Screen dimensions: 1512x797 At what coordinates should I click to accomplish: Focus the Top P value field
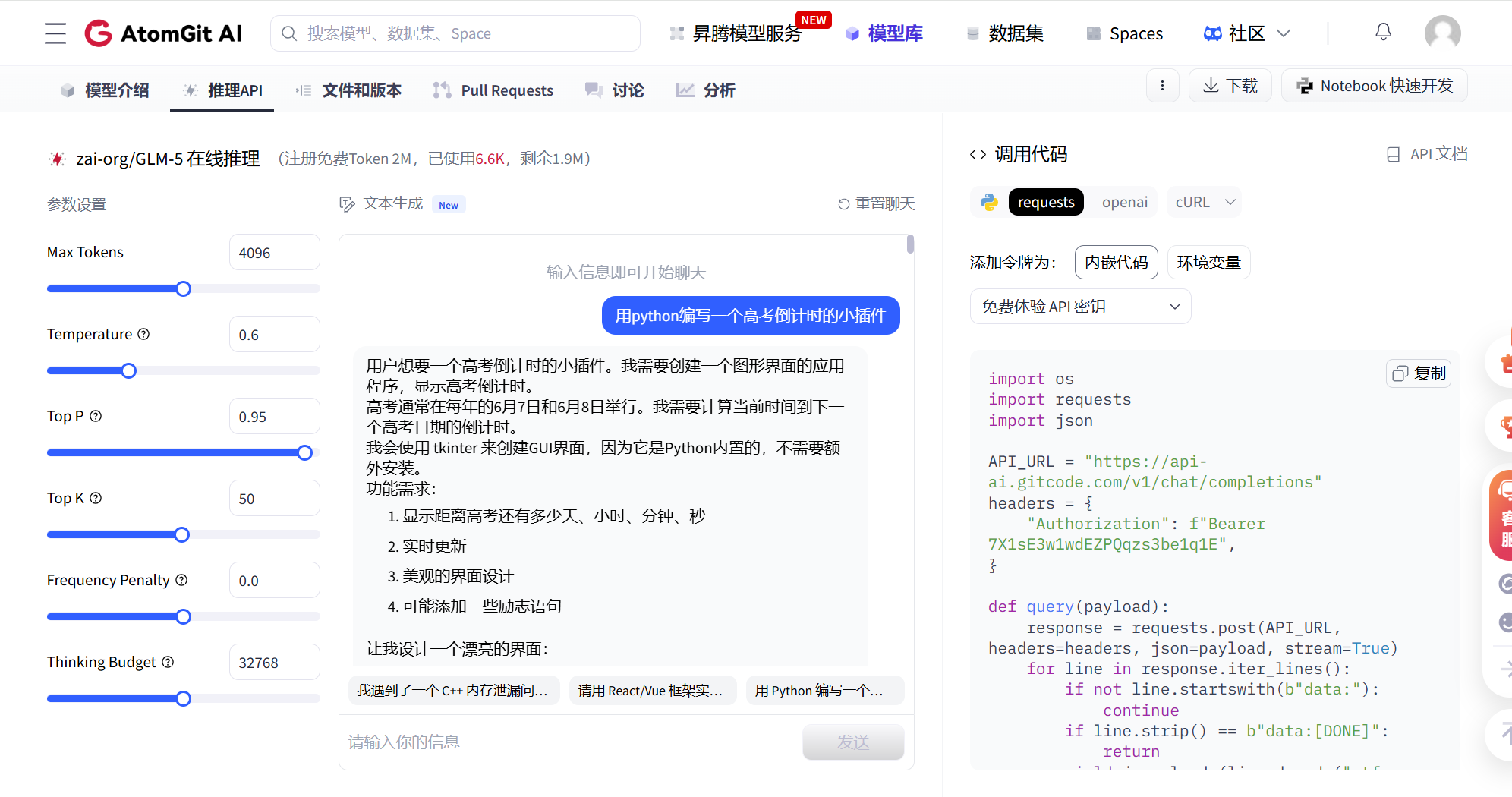(275, 416)
